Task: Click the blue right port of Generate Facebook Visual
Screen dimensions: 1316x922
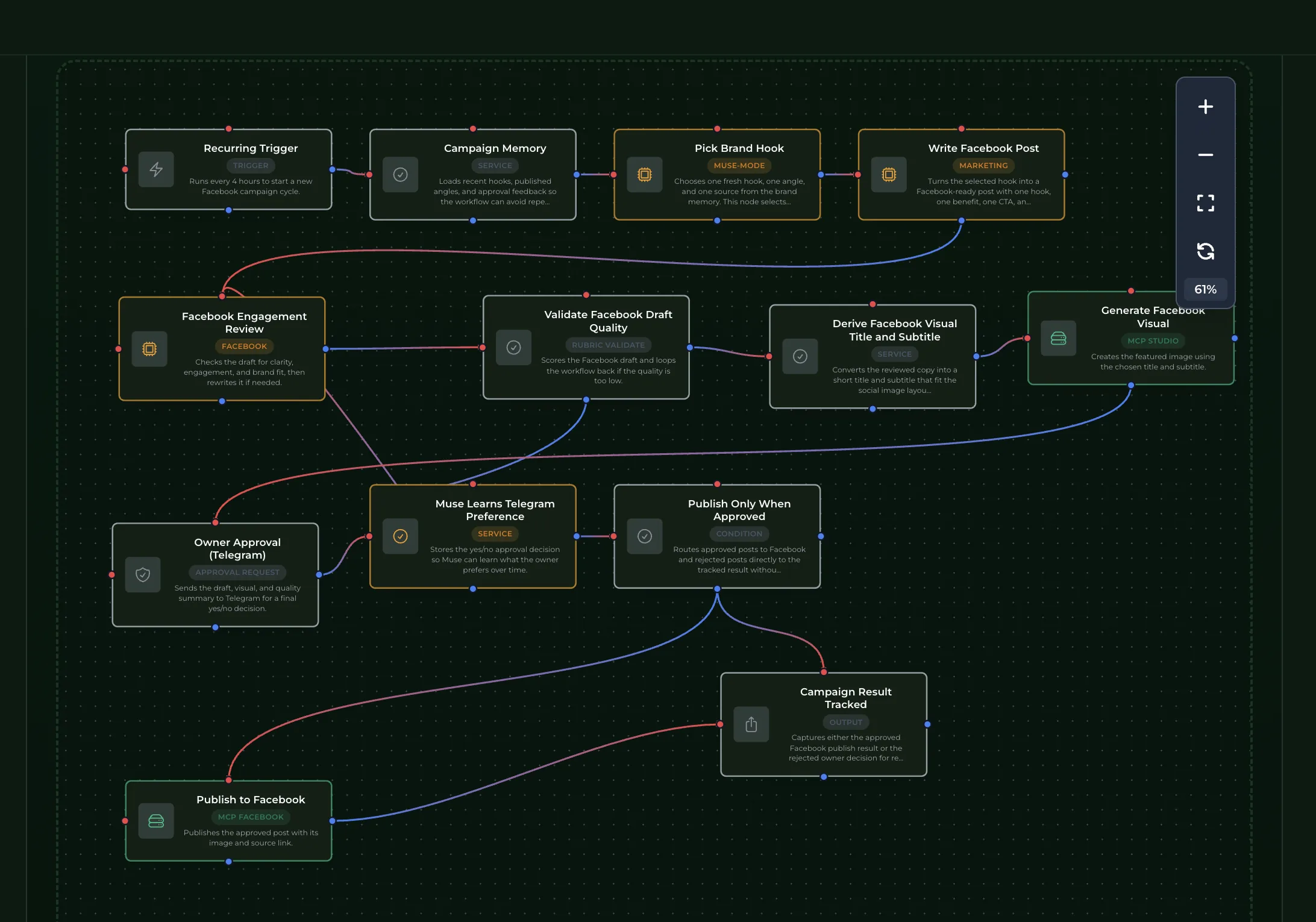Action: 1235,338
